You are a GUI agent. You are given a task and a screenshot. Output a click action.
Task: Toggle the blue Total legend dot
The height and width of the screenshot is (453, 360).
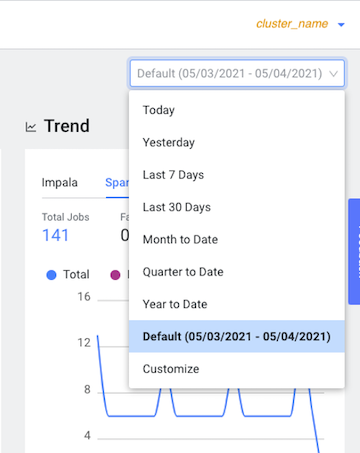[51, 275]
